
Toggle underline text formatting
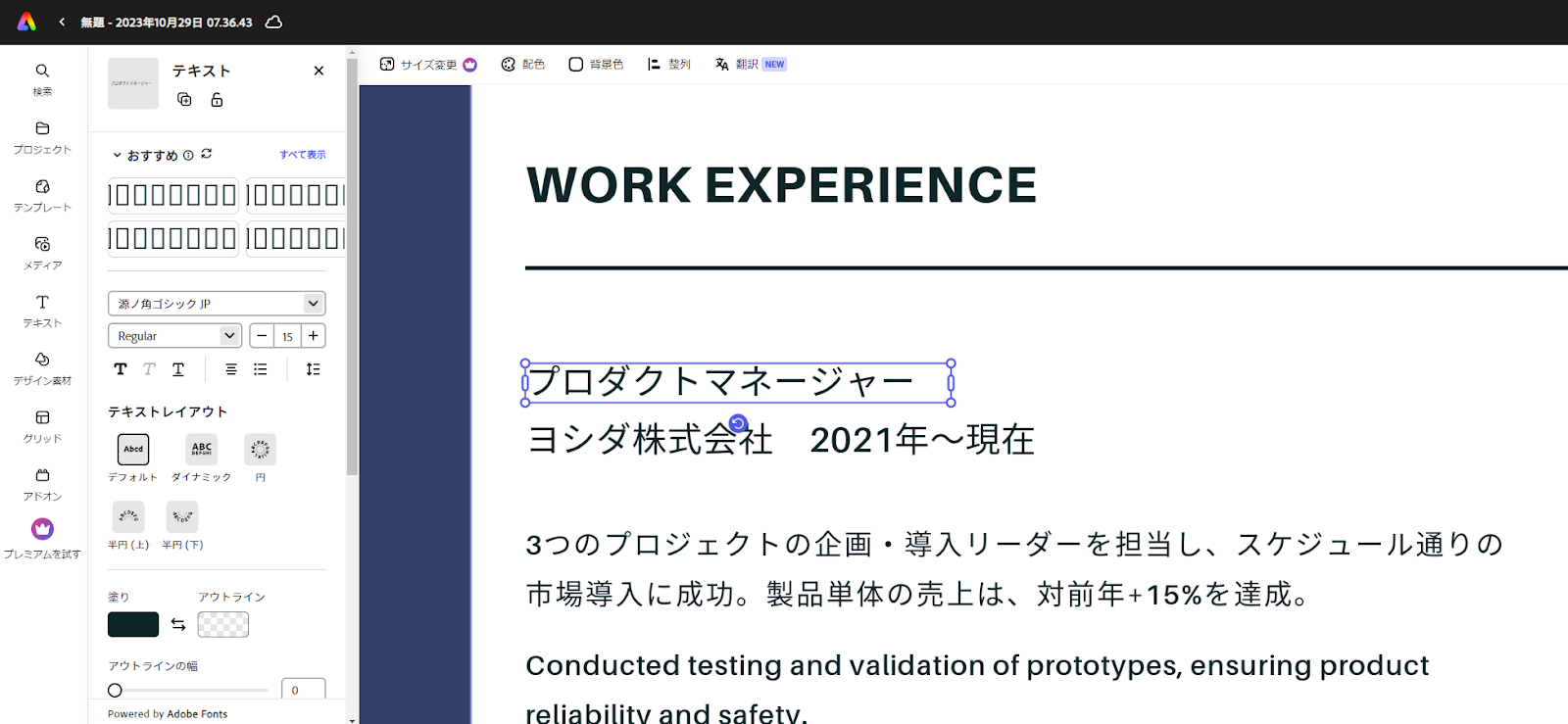point(178,369)
